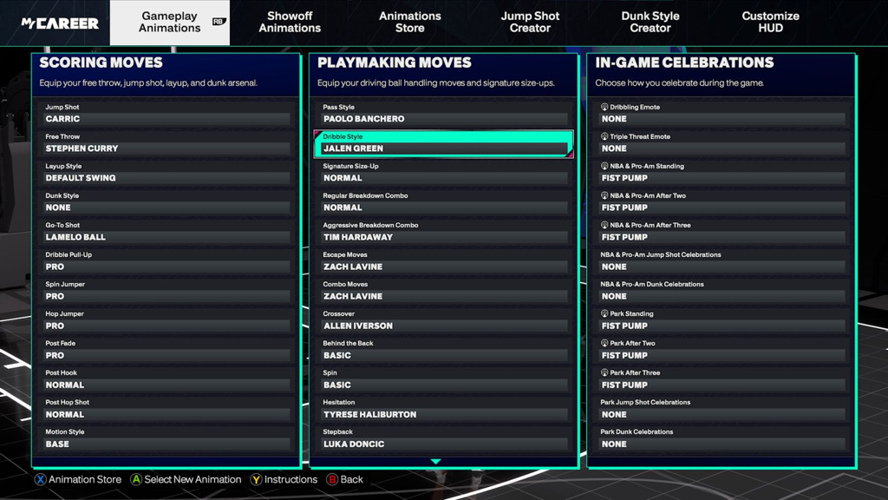The image size is (888, 500).
Task: Click the emote icon beside NBA & Pro-Am After Three
Action: 604,224
